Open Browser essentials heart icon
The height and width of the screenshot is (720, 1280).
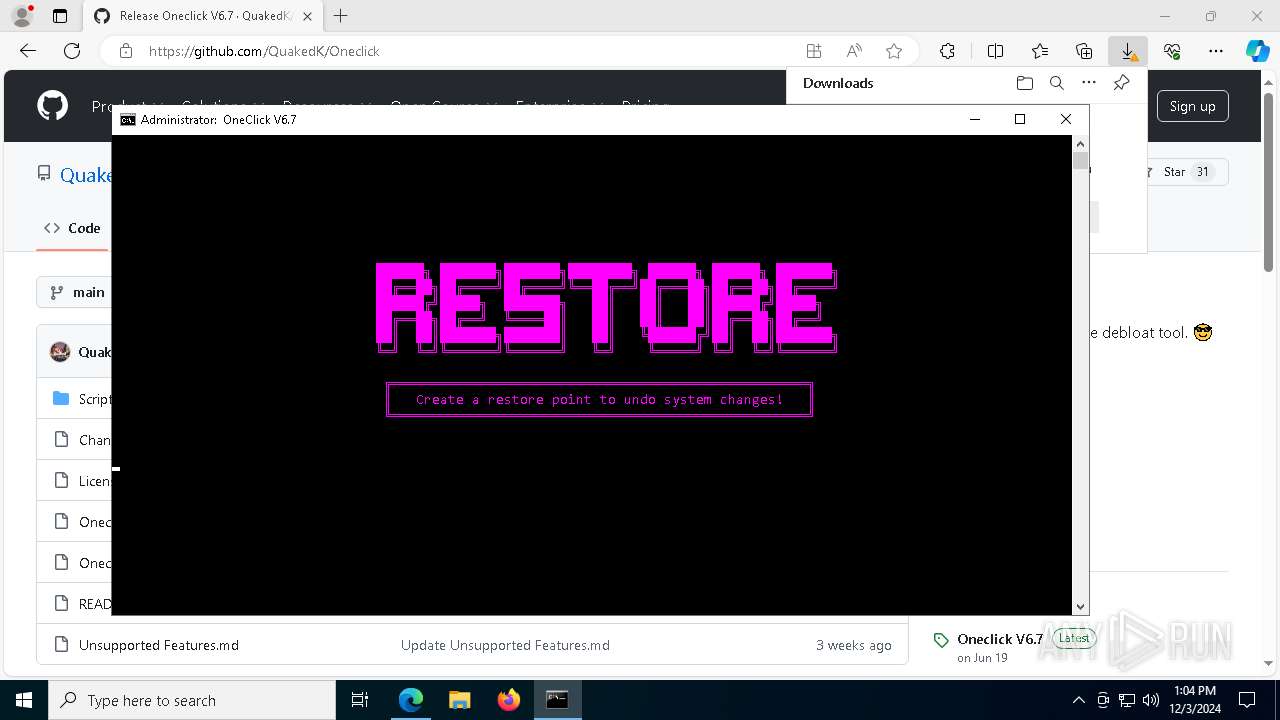click(x=1172, y=51)
